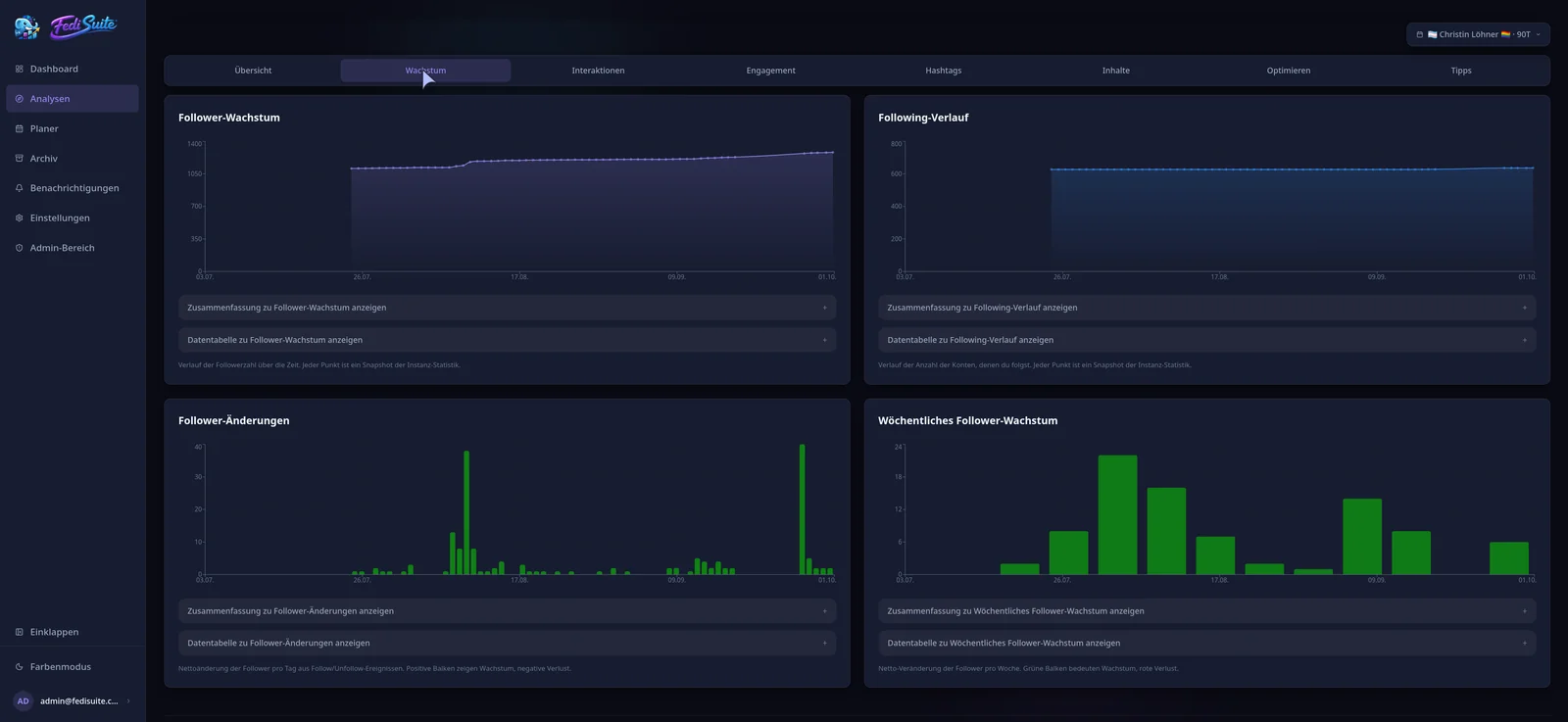Click the Einstellungen gear icon
Viewport: 1568px width, 722px height.
(x=20, y=217)
